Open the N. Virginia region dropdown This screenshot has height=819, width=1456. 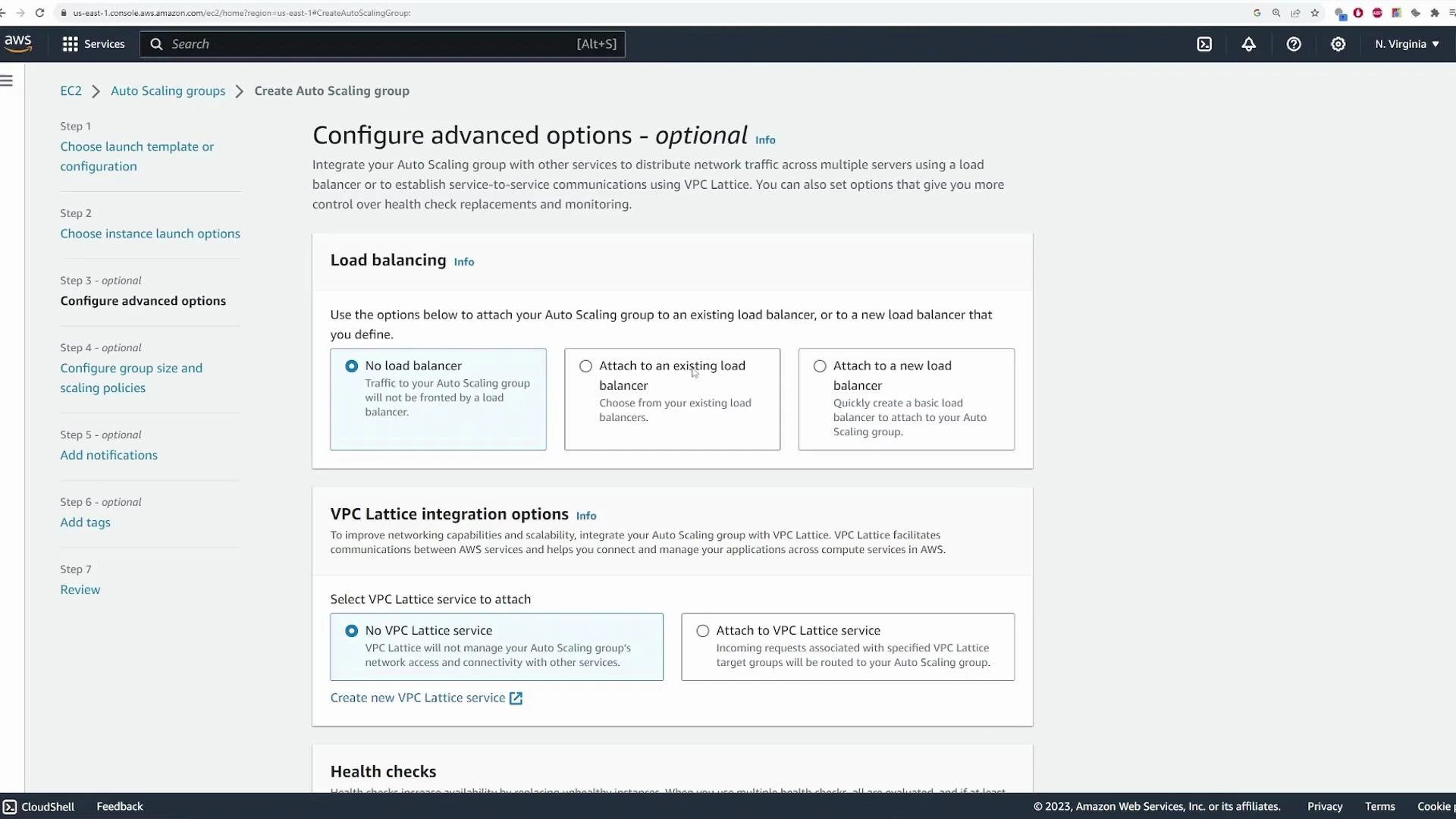1407,44
